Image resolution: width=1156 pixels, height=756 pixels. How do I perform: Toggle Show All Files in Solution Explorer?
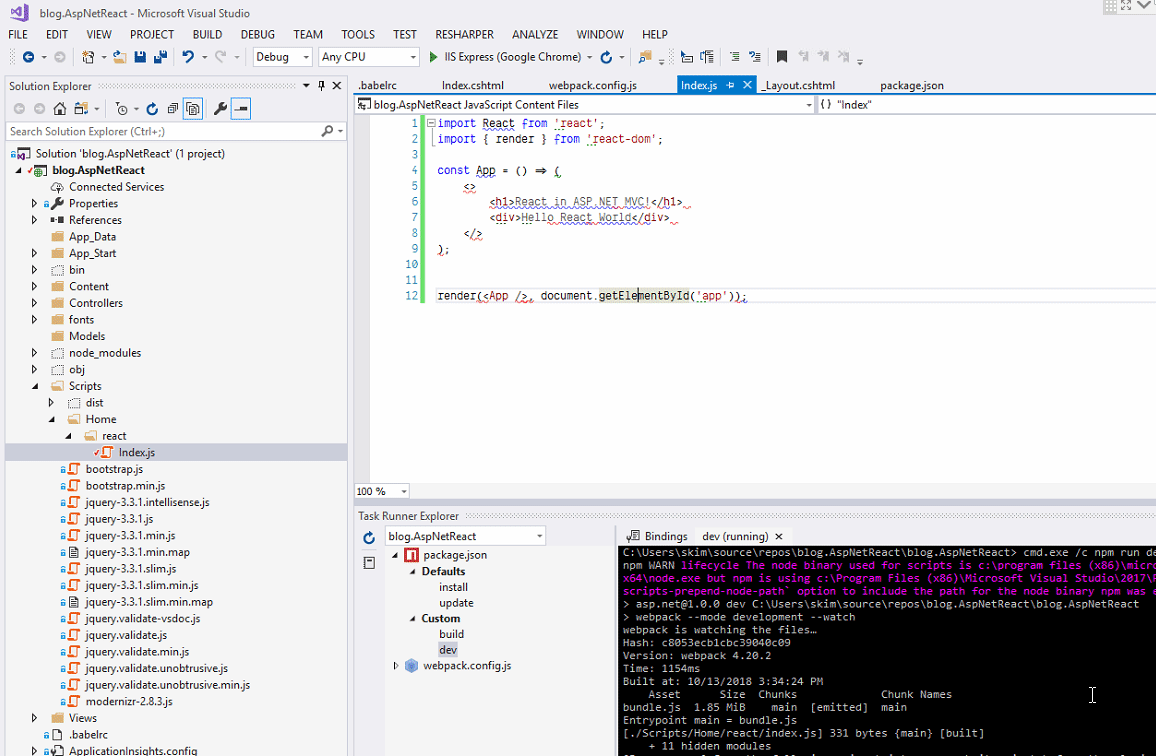click(193, 109)
